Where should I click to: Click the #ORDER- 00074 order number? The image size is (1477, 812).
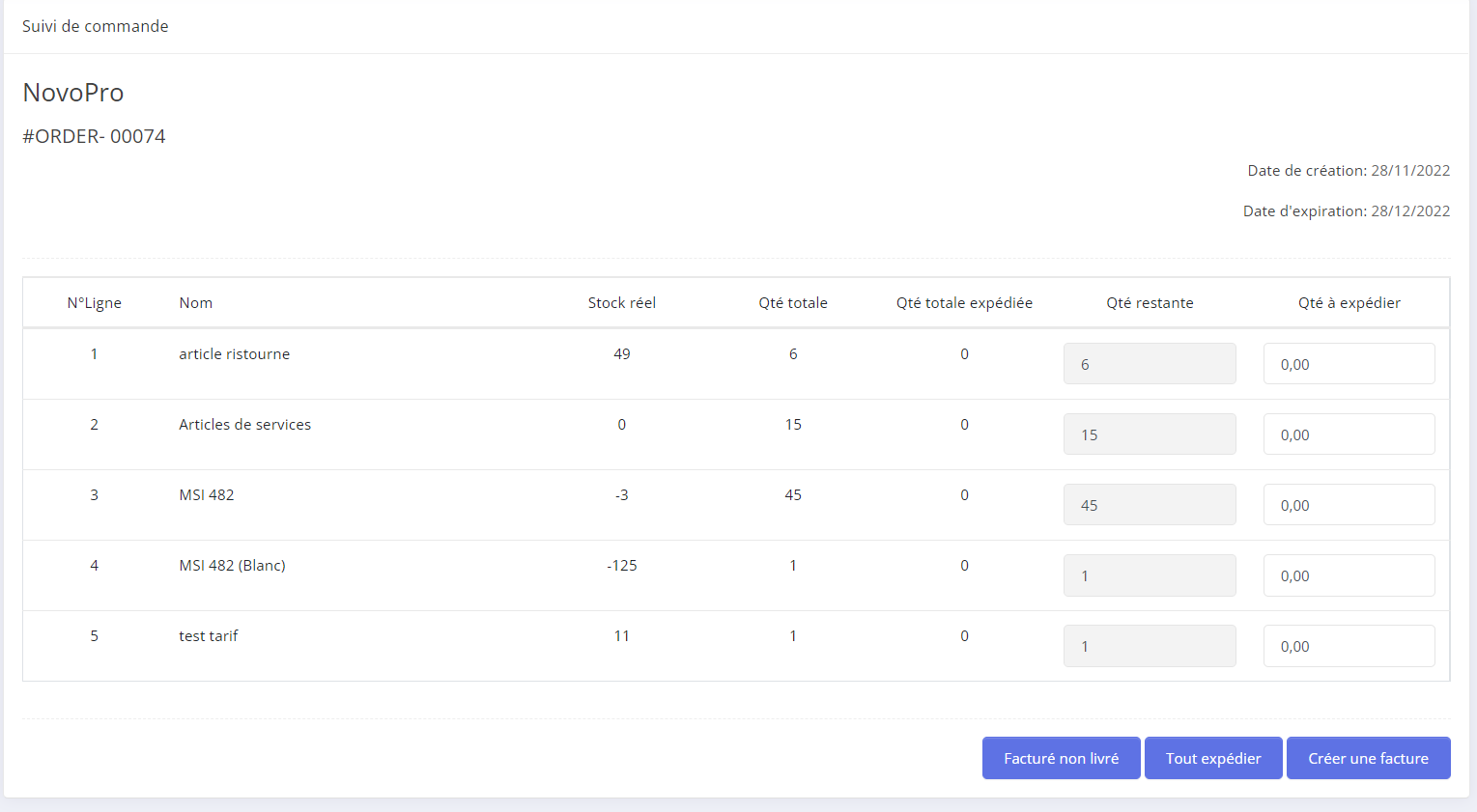coord(94,136)
